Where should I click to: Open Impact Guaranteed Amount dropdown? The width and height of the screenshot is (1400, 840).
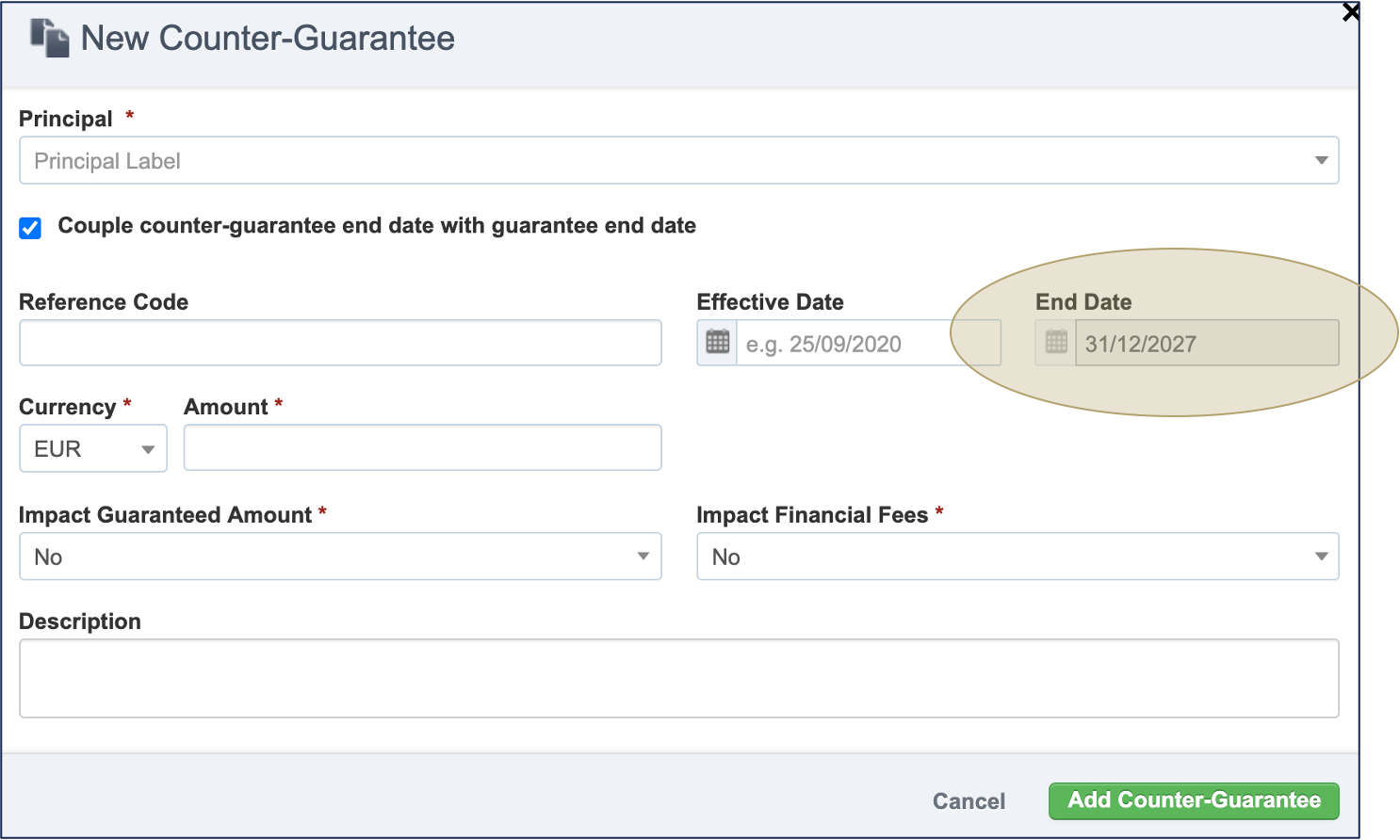point(340,557)
